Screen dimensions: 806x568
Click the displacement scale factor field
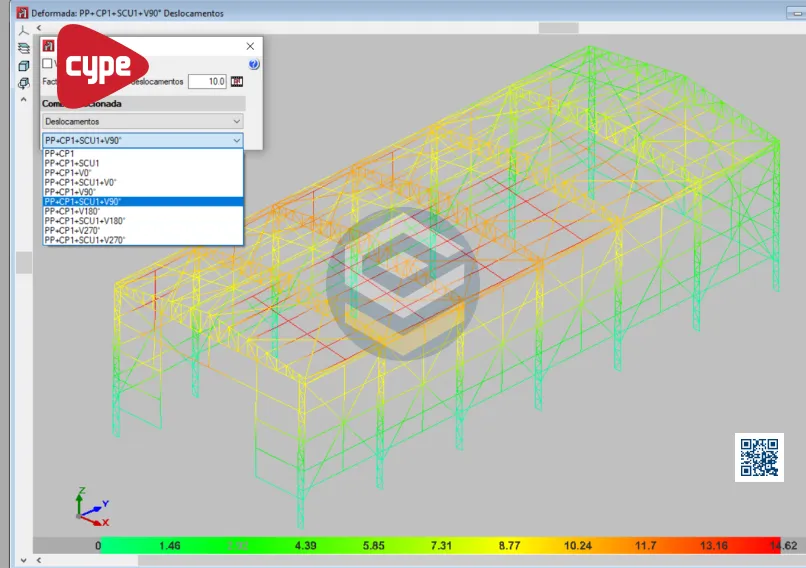[x=208, y=82]
